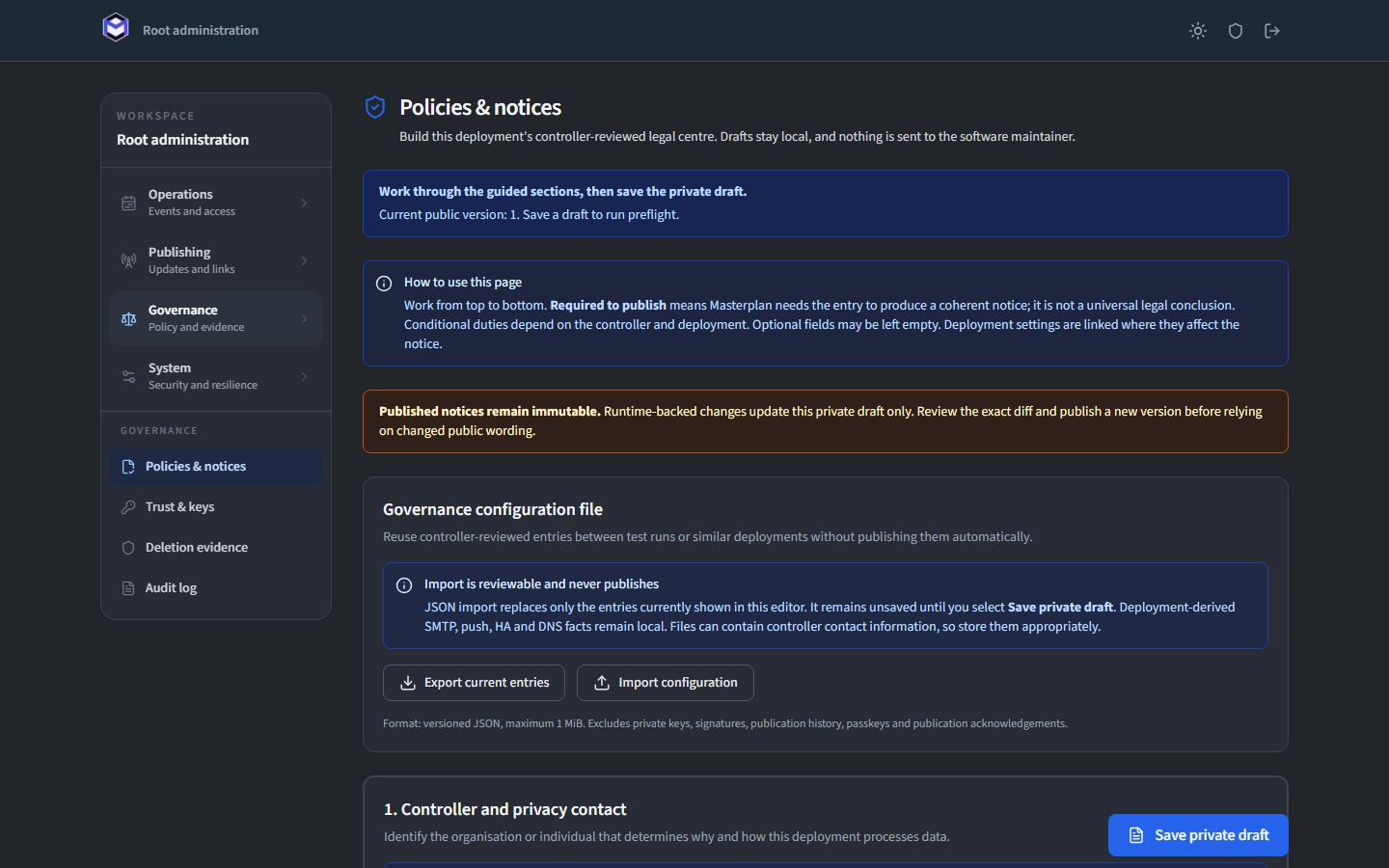Click the sign out icon
Screen dimensions: 1389x868
coord(1272,31)
